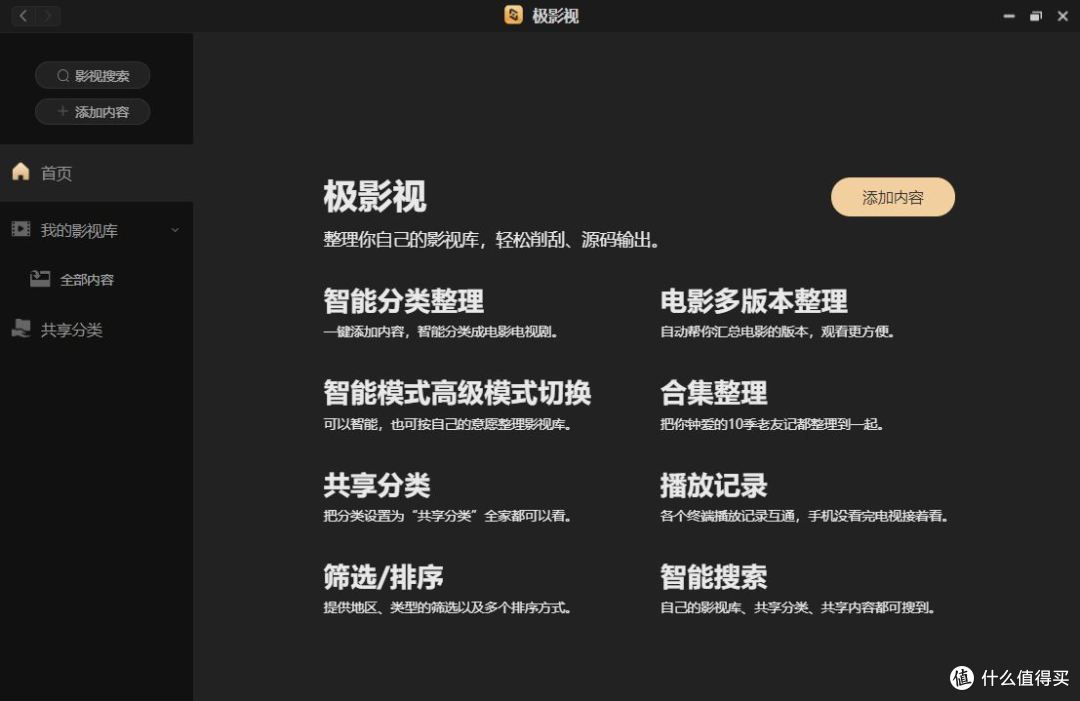
Task: Restore down the 极影视 window
Action: pos(1036,16)
